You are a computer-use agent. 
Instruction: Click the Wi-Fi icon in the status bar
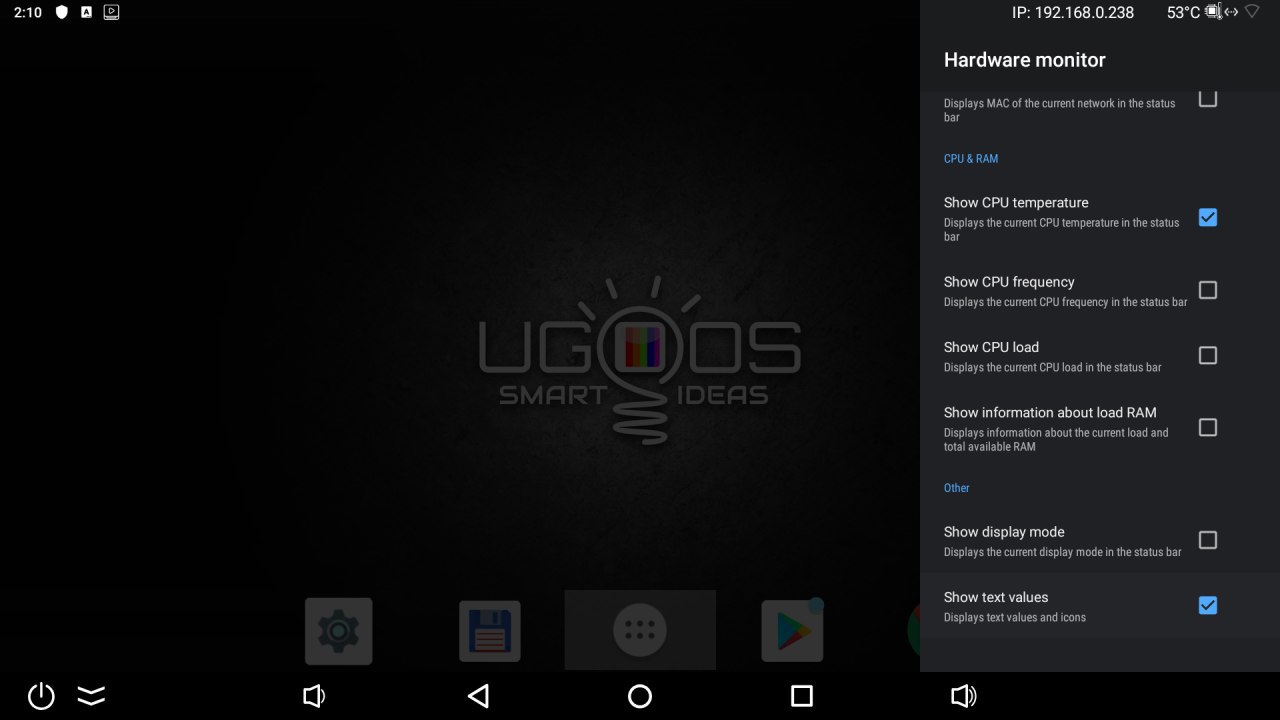tap(1252, 12)
